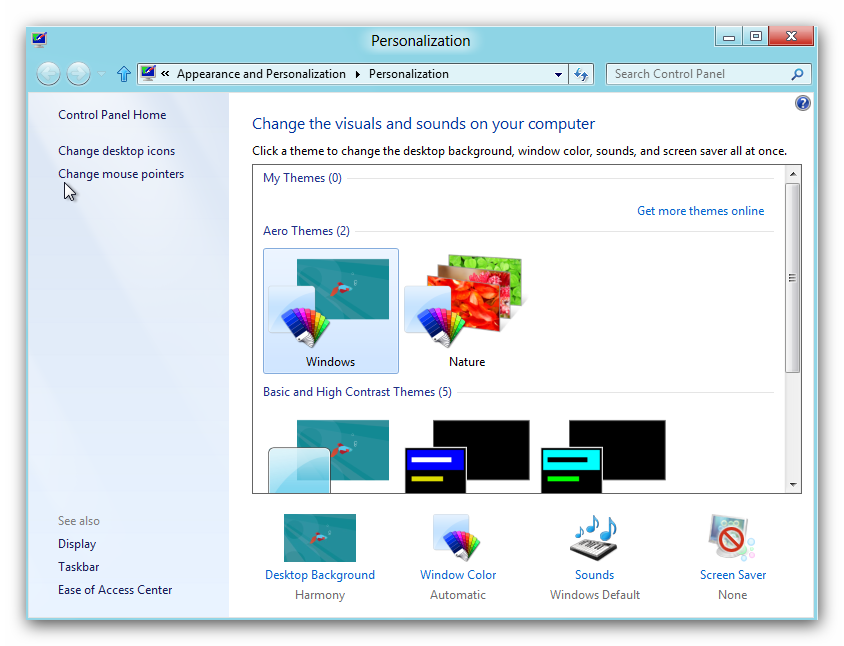Click the Sounds keyboard and notes icon
This screenshot has height=646, width=844.
pyautogui.click(x=594, y=538)
